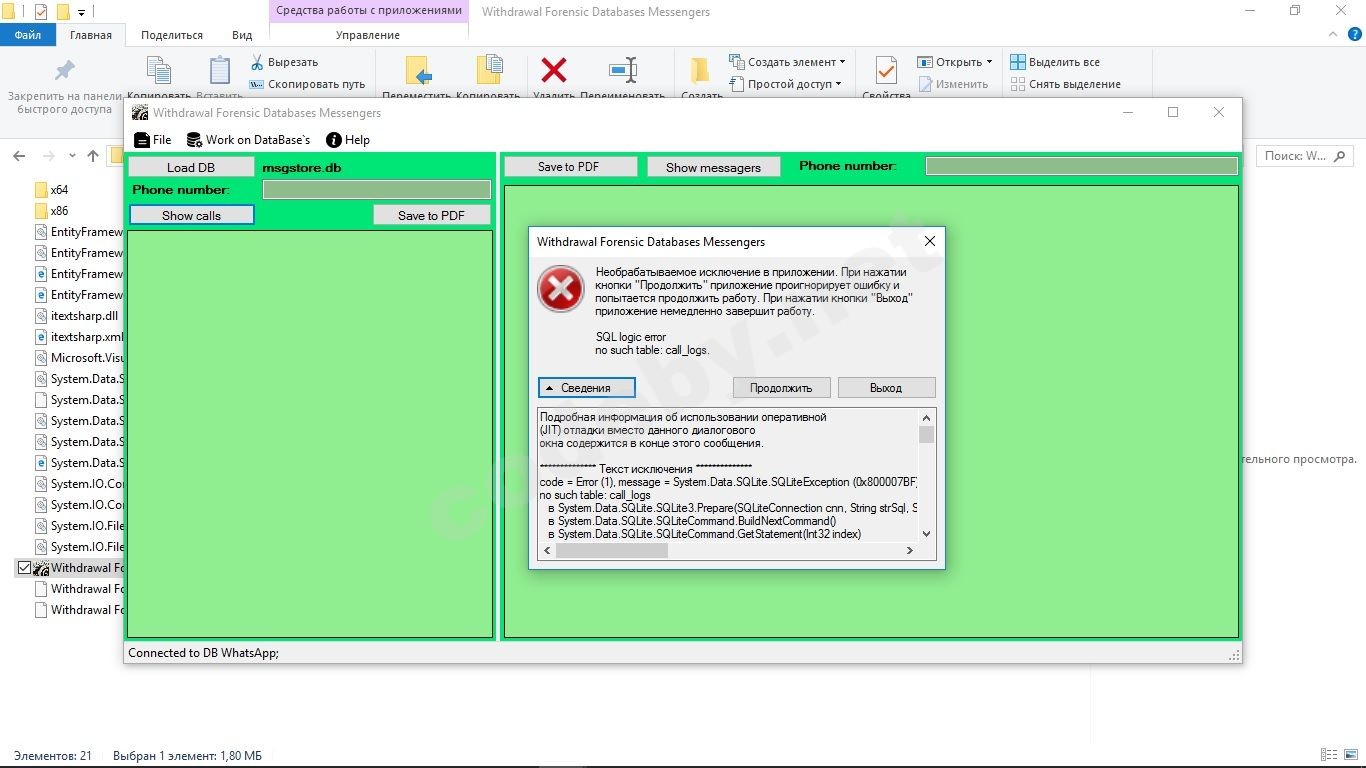Screen dimensions: 1366x768
Task: Open the Создать элемент dropdown
Action: coord(788,62)
